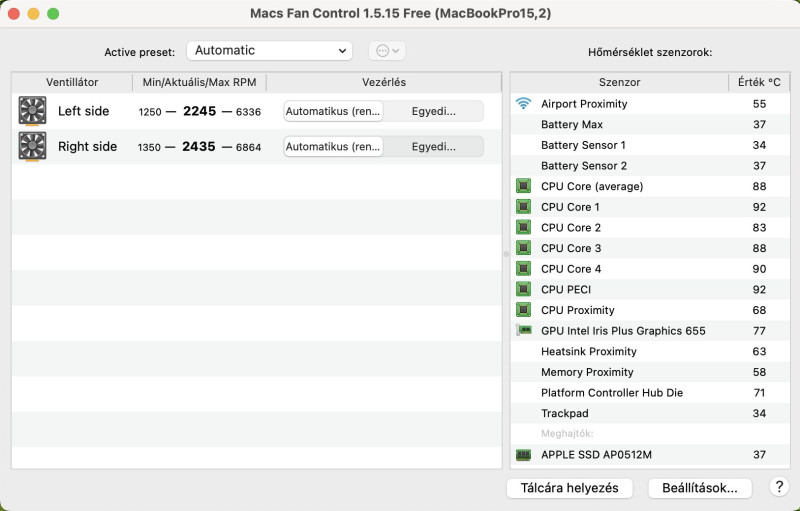Click the Tálcára helyezés button
Viewport: 800px width, 511px height.
coord(569,488)
